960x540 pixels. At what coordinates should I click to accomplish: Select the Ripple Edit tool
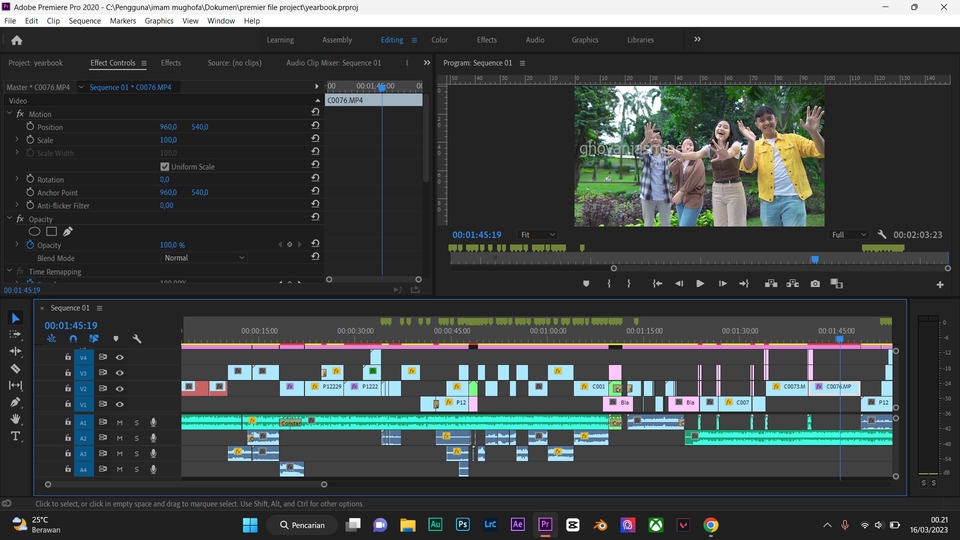click(15, 351)
